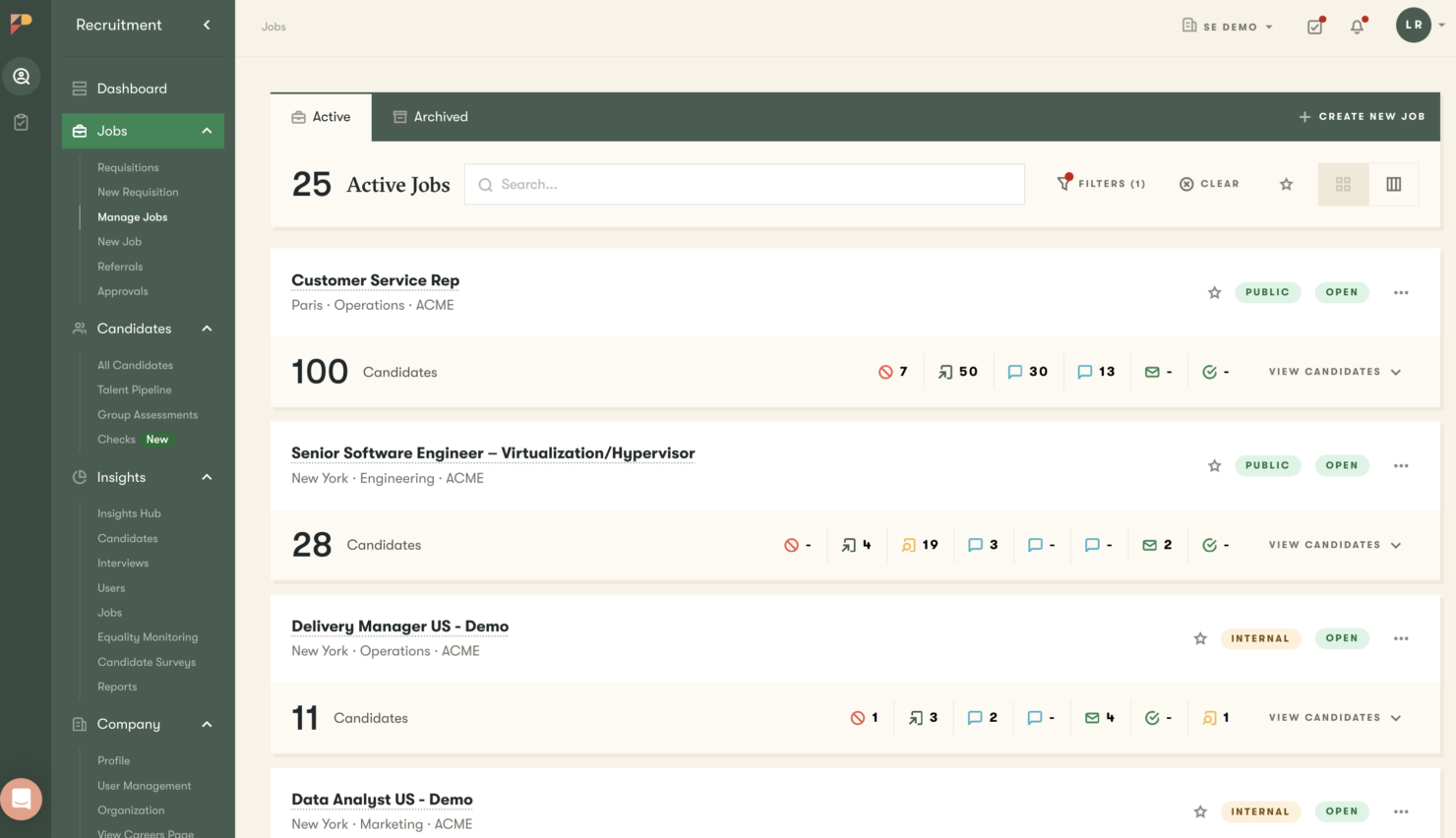The height and width of the screenshot is (838, 1456).
Task: Open the more options menu for Delivery Manager US
Action: [1401, 638]
